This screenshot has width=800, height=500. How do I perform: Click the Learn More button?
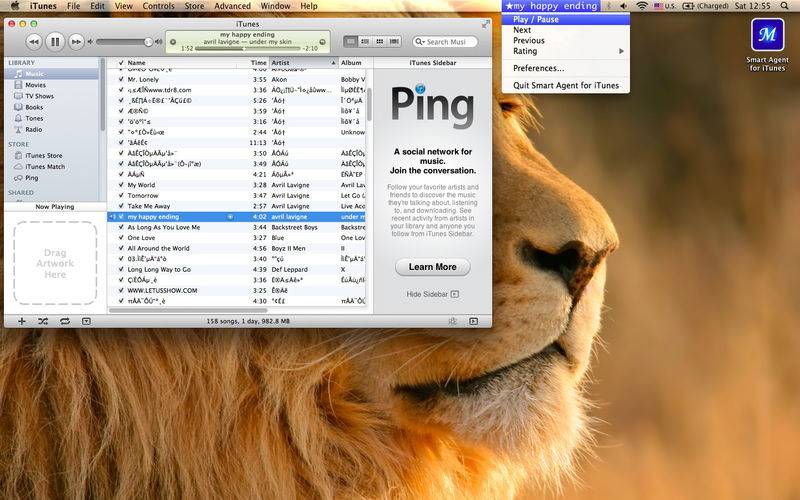433,267
